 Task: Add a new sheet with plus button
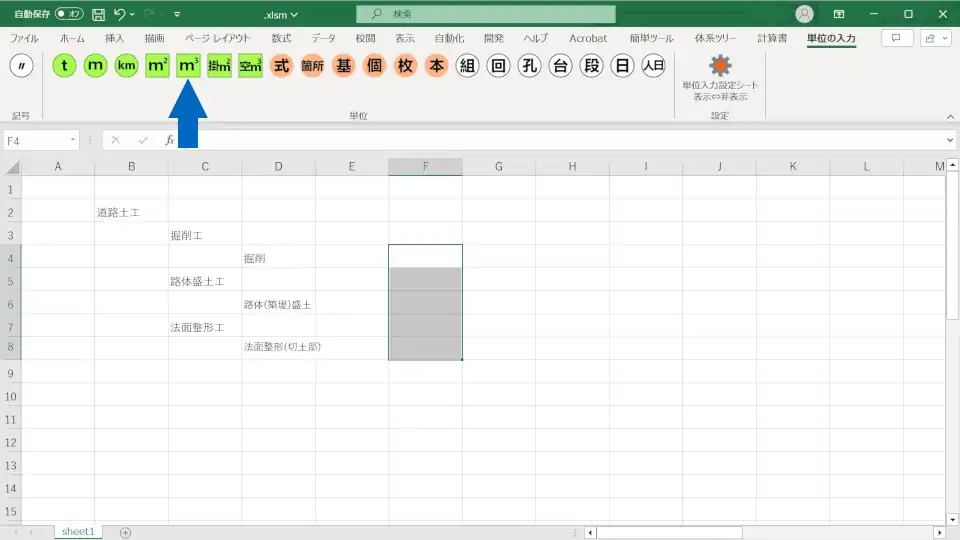tap(125, 532)
